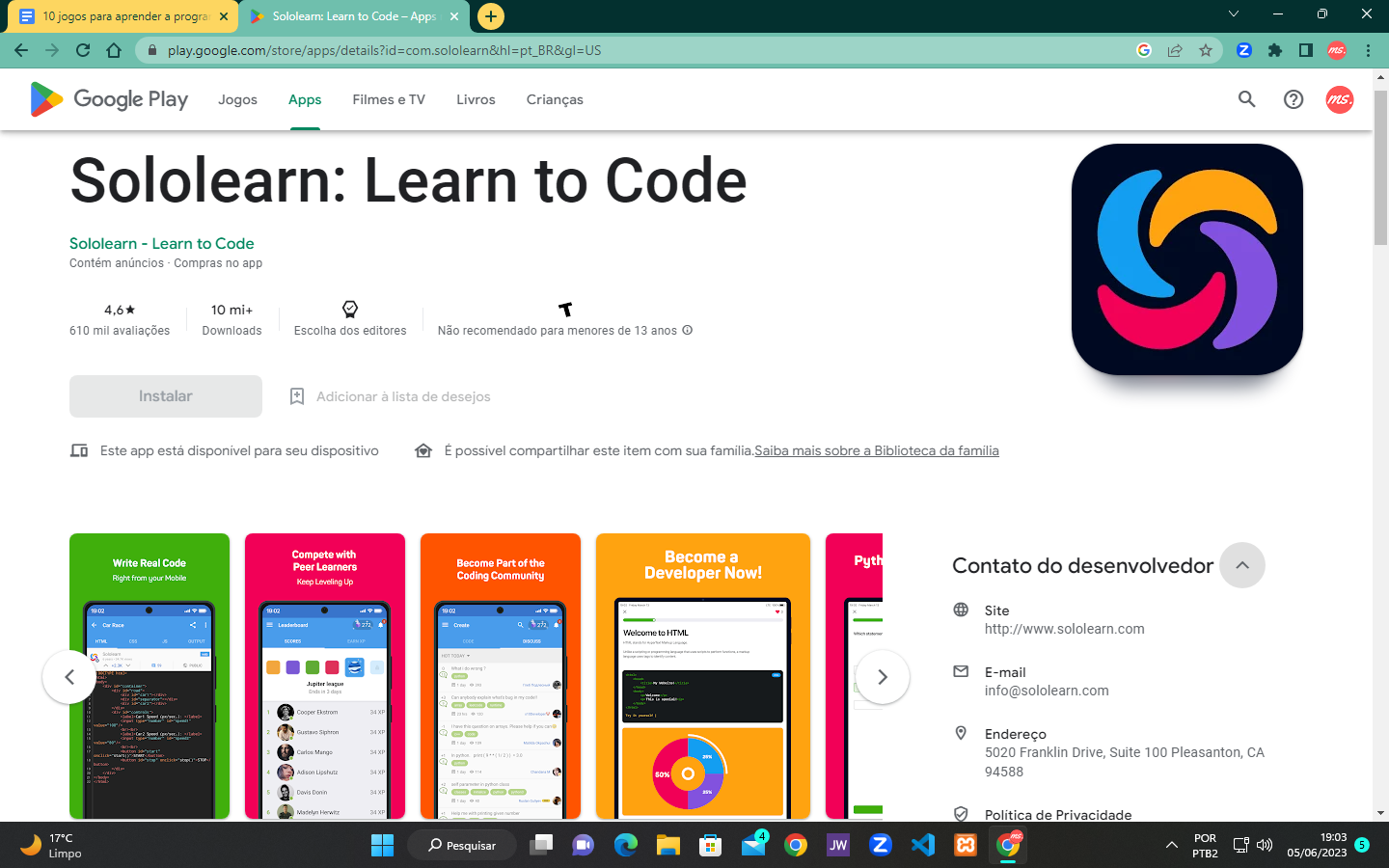This screenshot has height=868, width=1389.
Task: Click Adicionar à lista de desejos
Action: 403,396
